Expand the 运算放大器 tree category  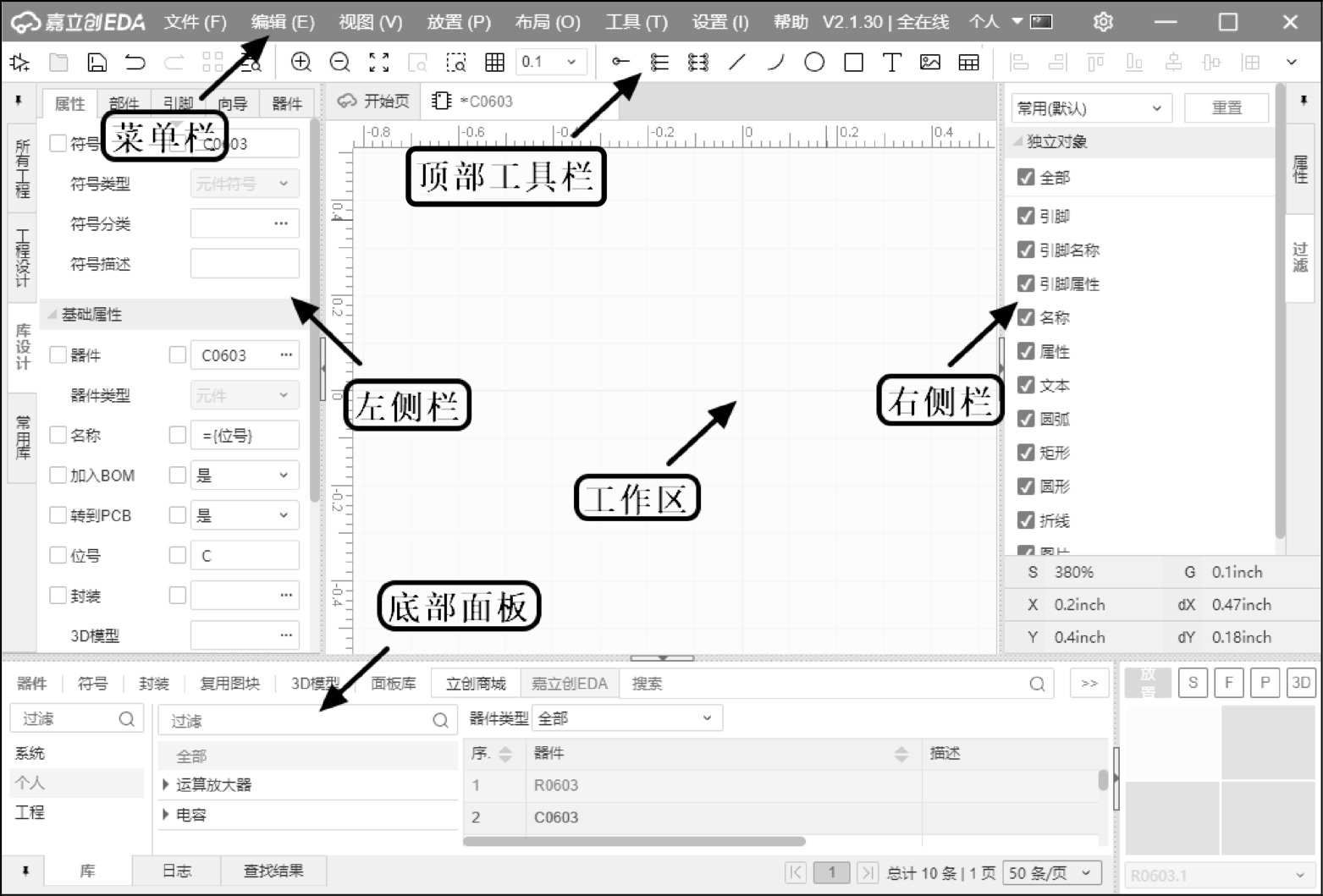[x=166, y=785]
